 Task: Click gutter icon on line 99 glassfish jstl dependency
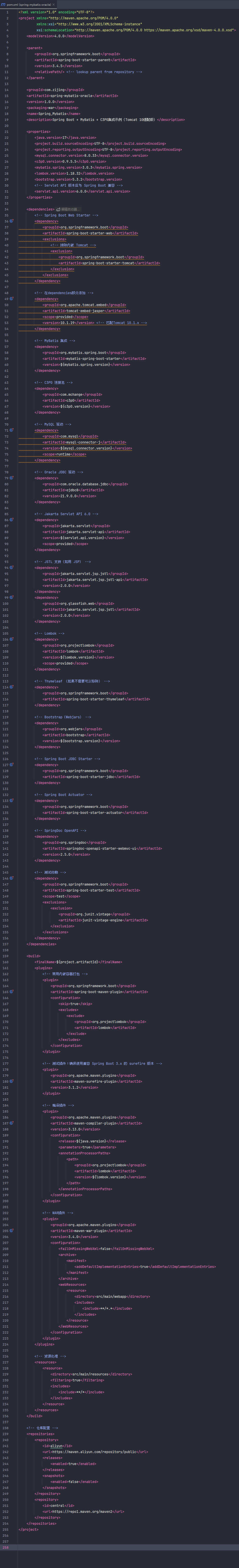coord(12,597)
